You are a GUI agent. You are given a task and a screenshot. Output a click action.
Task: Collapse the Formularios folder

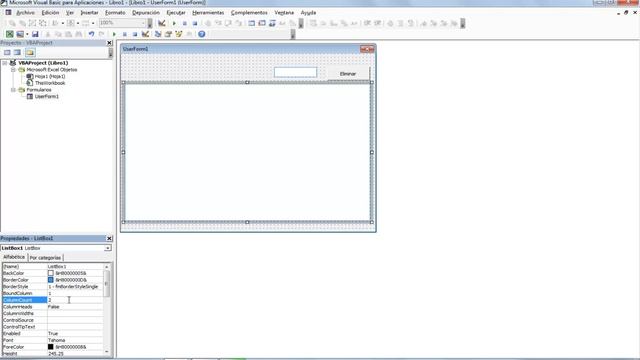13,90
